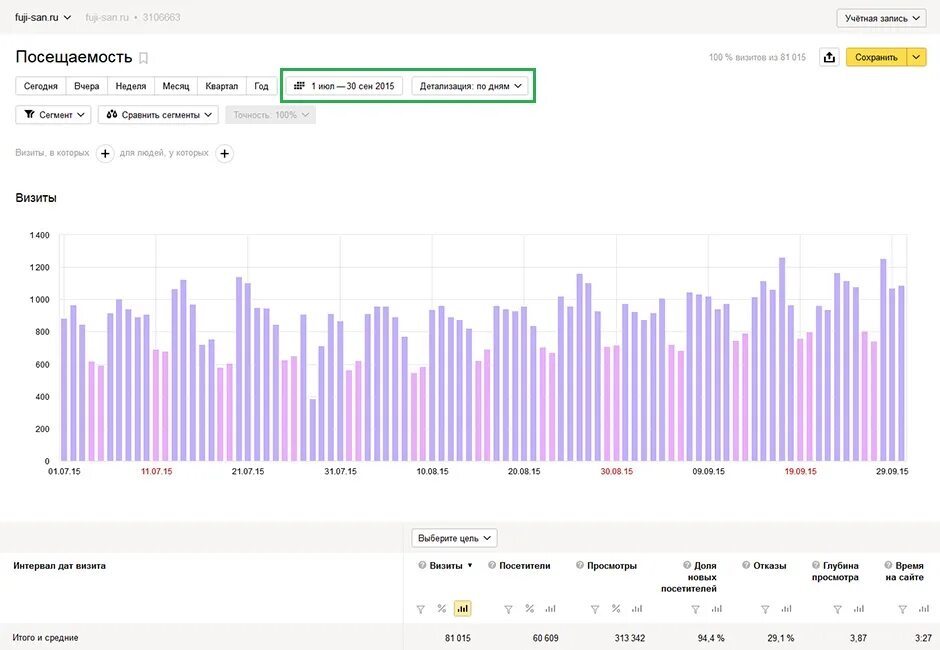Bookmark the Посещаемость report
Viewport: 940px width, 650px height.
[143, 58]
